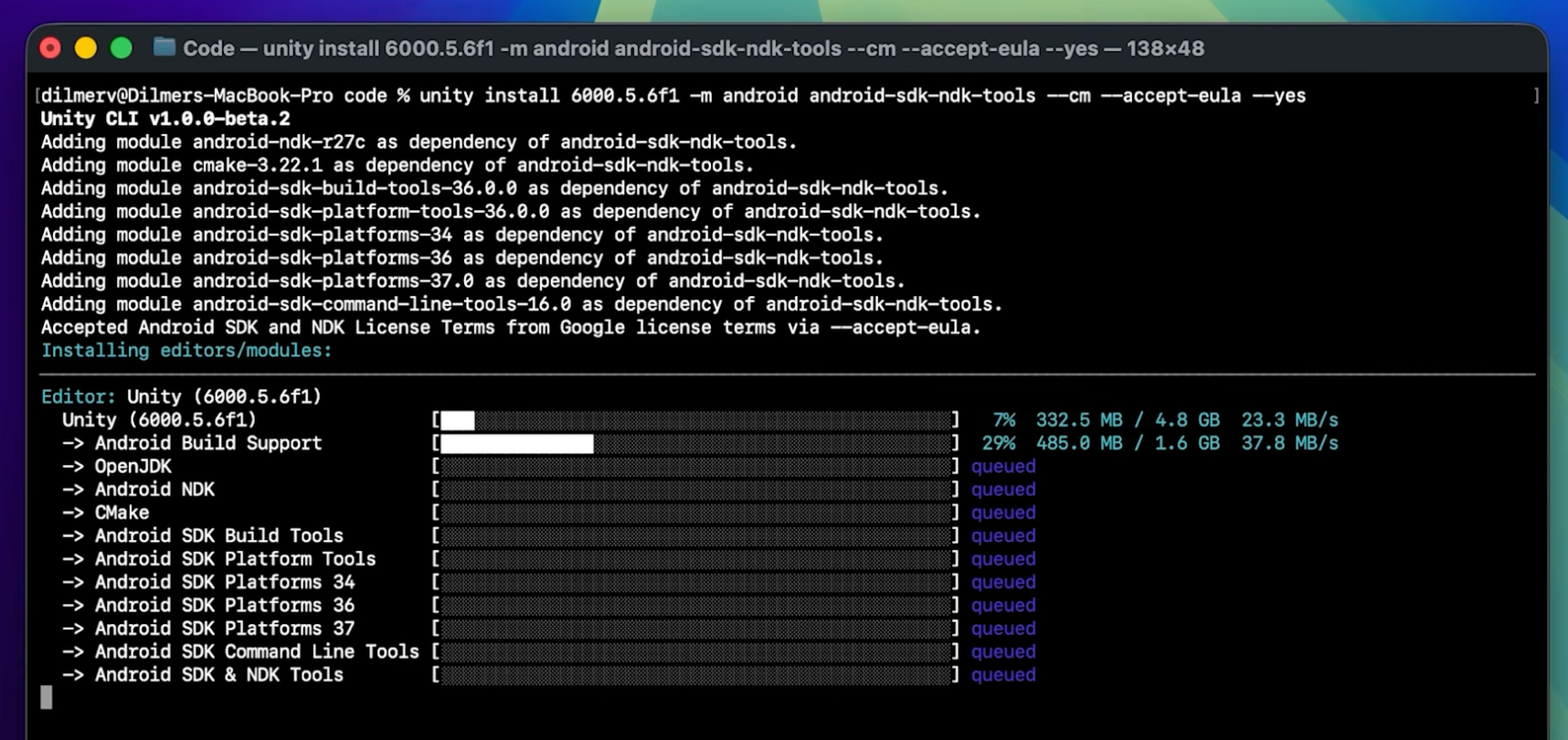This screenshot has height=740, width=1568.
Task: Click the 'queued' status for Android NDK
Action: (x=1003, y=490)
